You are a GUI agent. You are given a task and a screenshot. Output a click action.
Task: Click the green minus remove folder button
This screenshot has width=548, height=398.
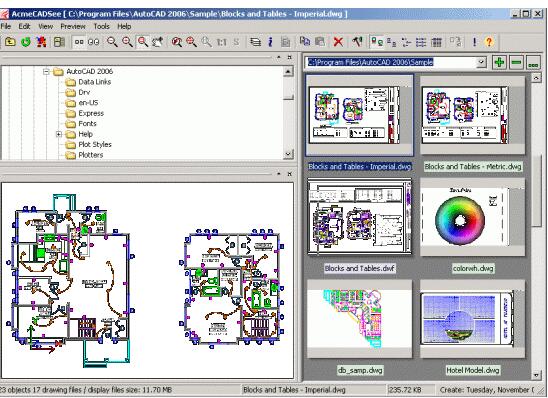click(516, 63)
